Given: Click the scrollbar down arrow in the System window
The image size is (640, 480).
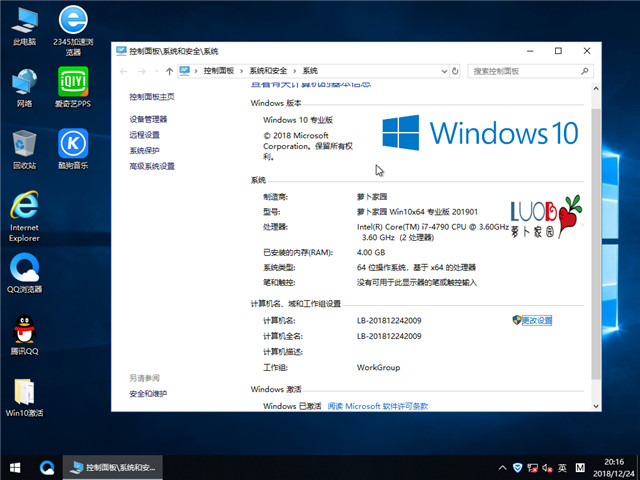Looking at the screenshot, I should click(596, 406).
